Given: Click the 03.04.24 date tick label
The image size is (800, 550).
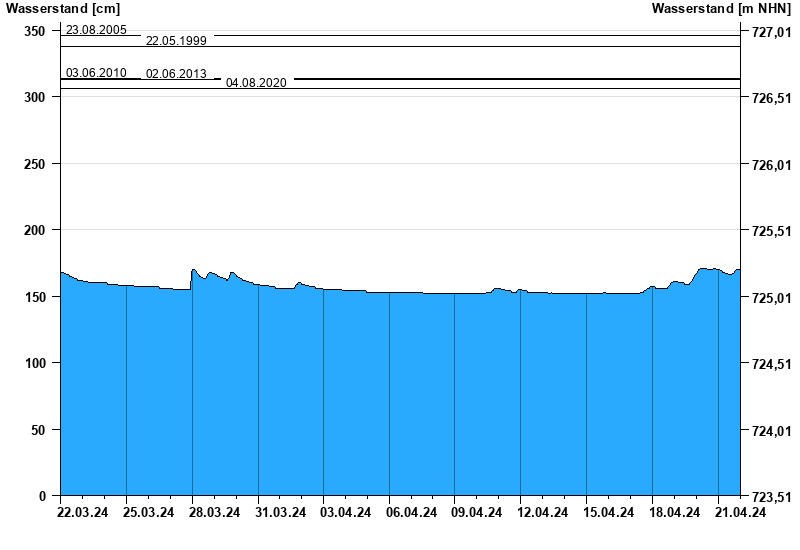Looking at the screenshot, I should pos(346,513).
